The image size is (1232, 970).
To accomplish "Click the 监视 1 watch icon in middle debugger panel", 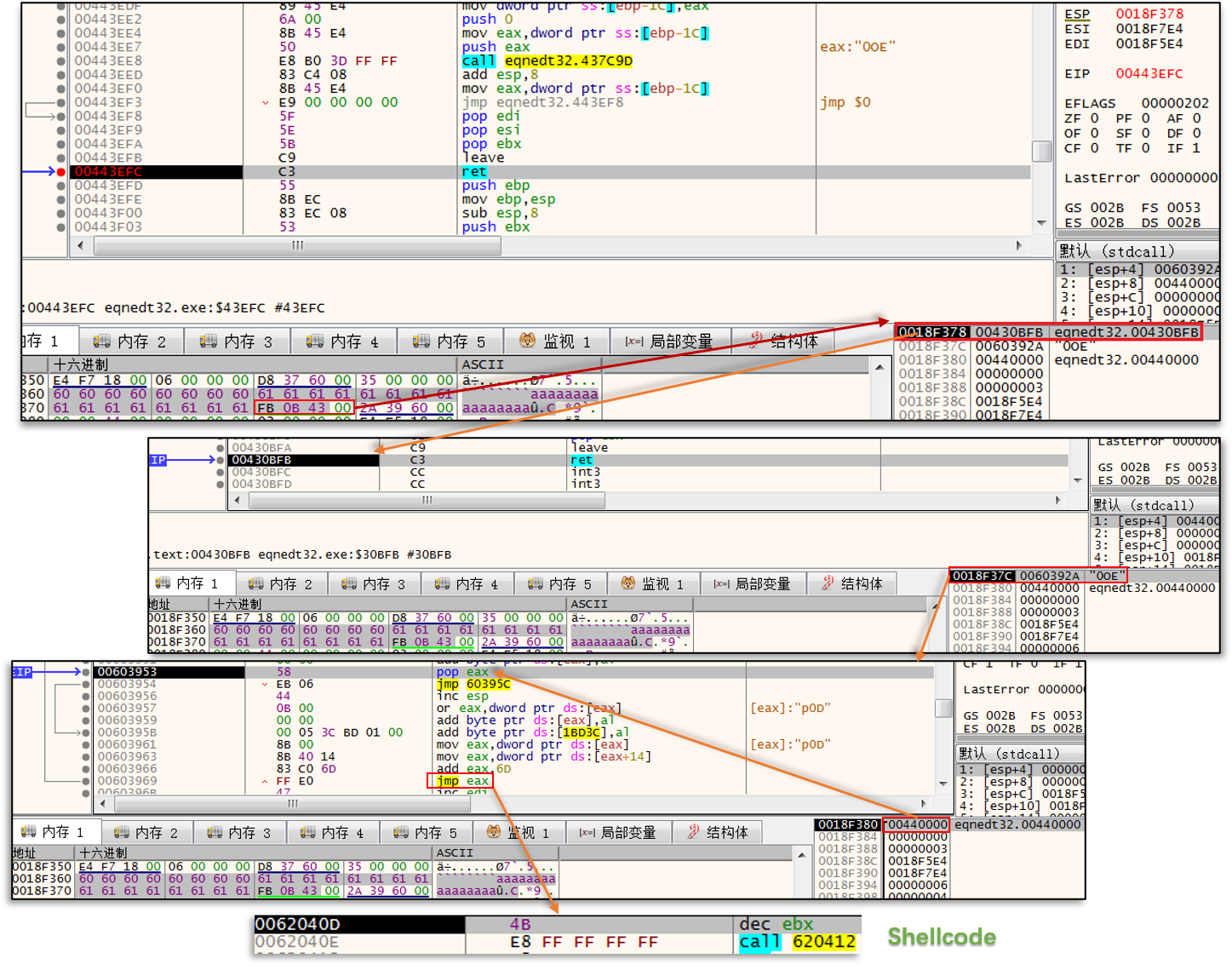I will 628,583.
